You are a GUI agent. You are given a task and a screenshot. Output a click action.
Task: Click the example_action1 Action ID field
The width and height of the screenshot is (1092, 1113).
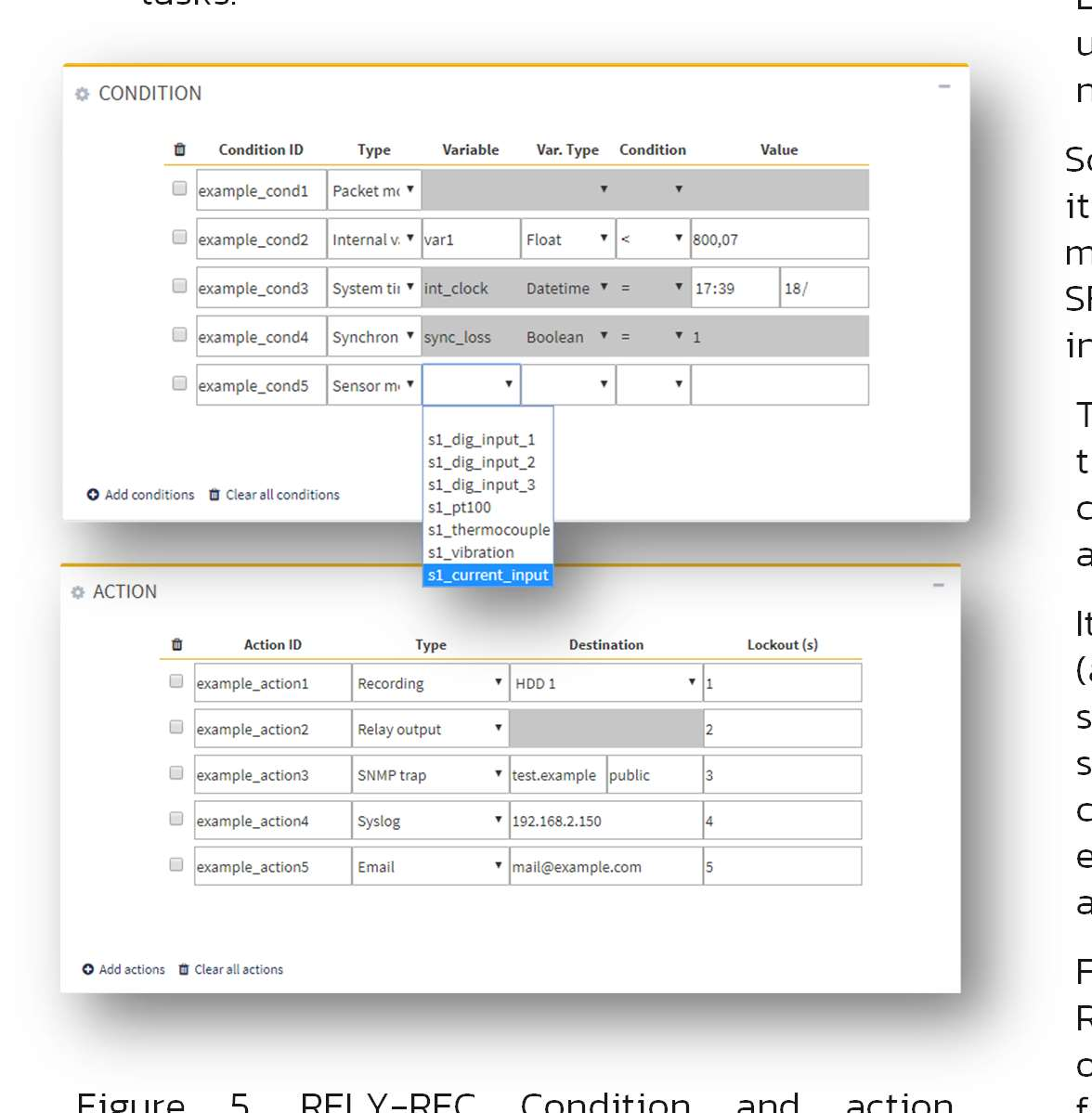[273, 683]
